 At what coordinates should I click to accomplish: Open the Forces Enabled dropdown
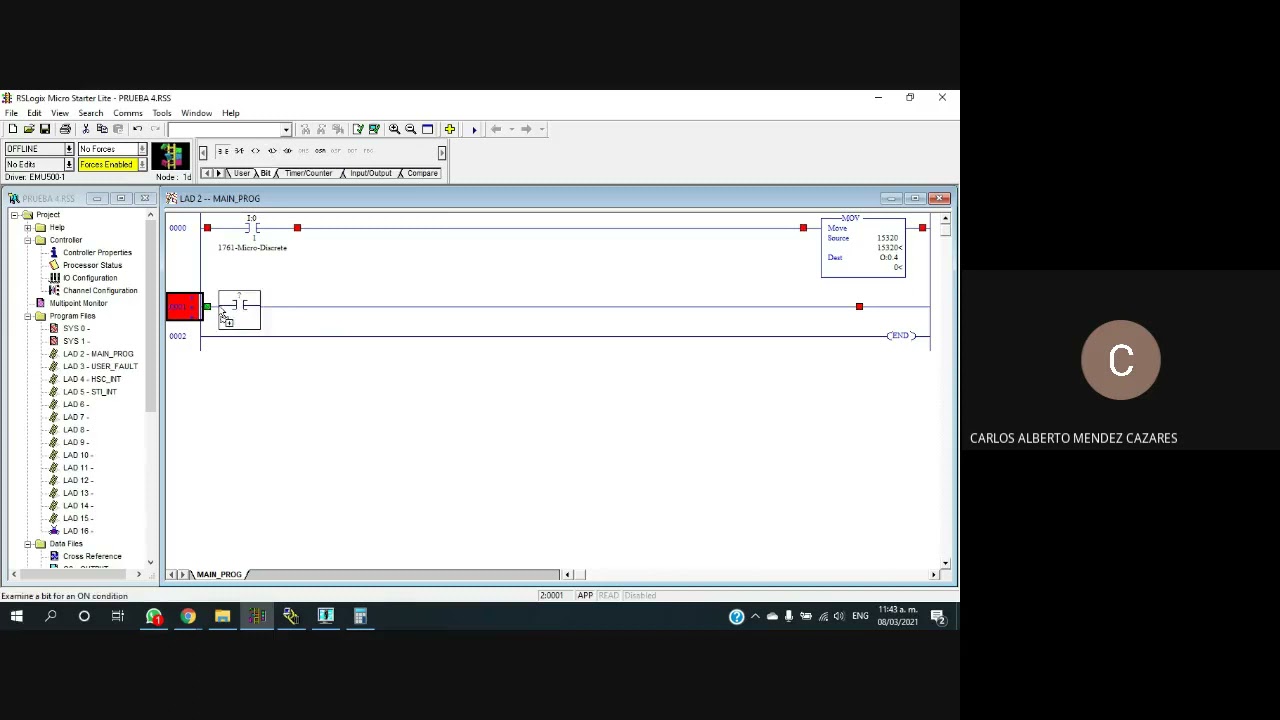coord(142,164)
